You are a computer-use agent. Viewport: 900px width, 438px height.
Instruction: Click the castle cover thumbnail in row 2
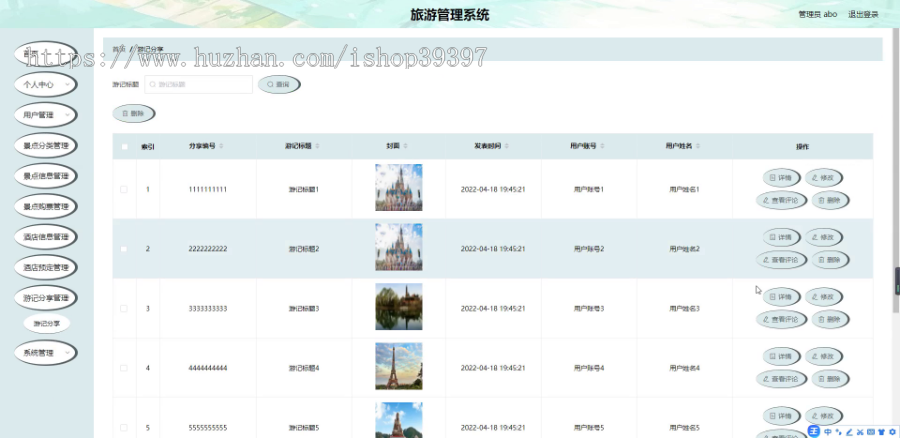click(x=399, y=247)
